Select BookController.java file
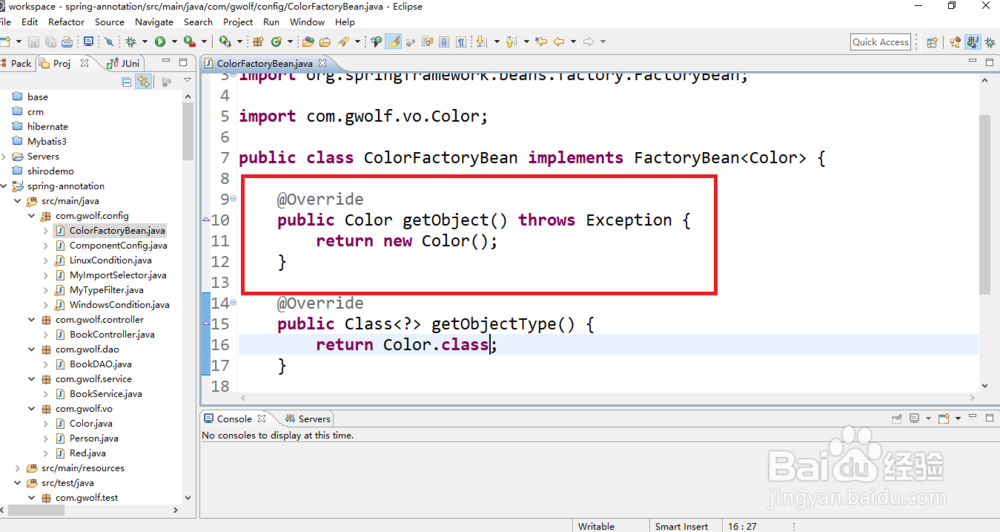Image resolution: width=1000 pixels, height=532 pixels. pyautogui.click(x=112, y=334)
